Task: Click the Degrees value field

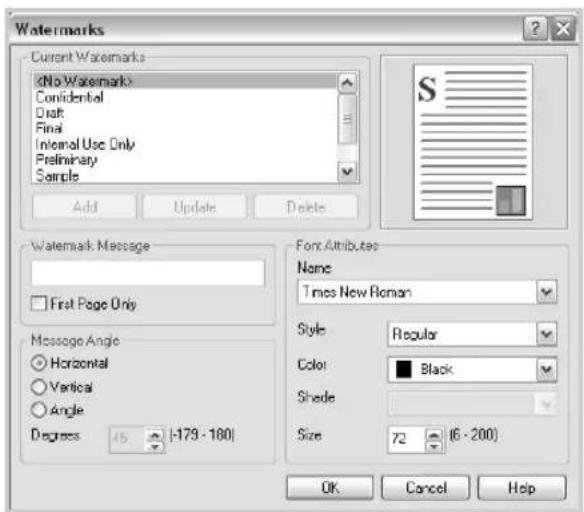Action: 128,439
